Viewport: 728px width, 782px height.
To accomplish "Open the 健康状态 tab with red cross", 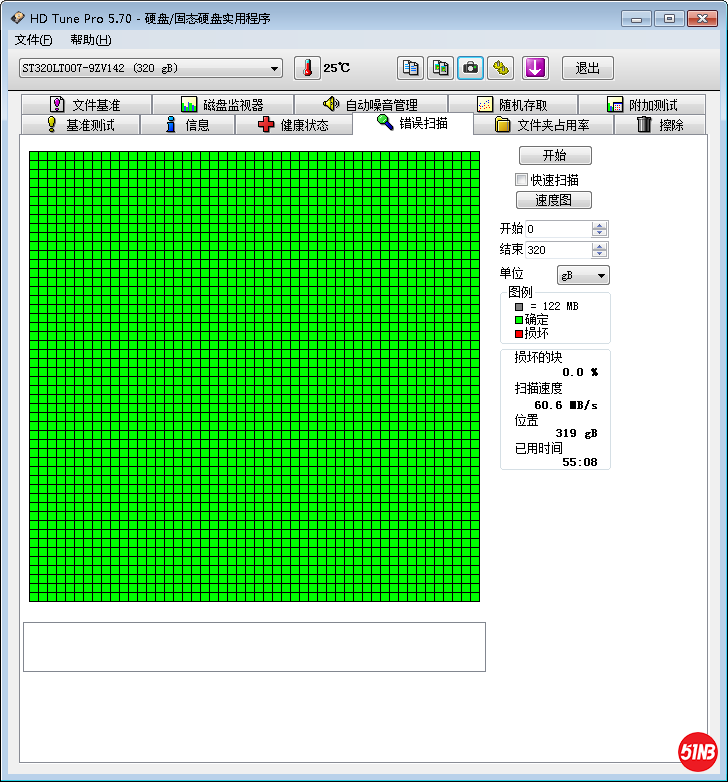I will (293, 125).
